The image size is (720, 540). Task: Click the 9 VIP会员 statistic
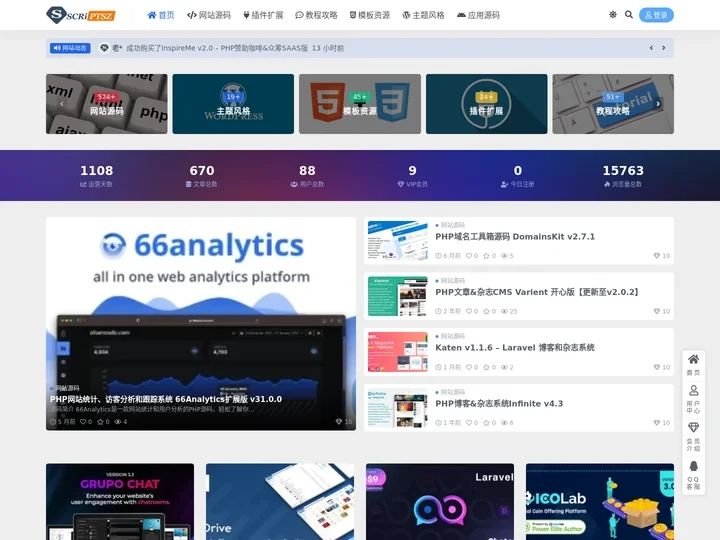click(x=412, y=176)
